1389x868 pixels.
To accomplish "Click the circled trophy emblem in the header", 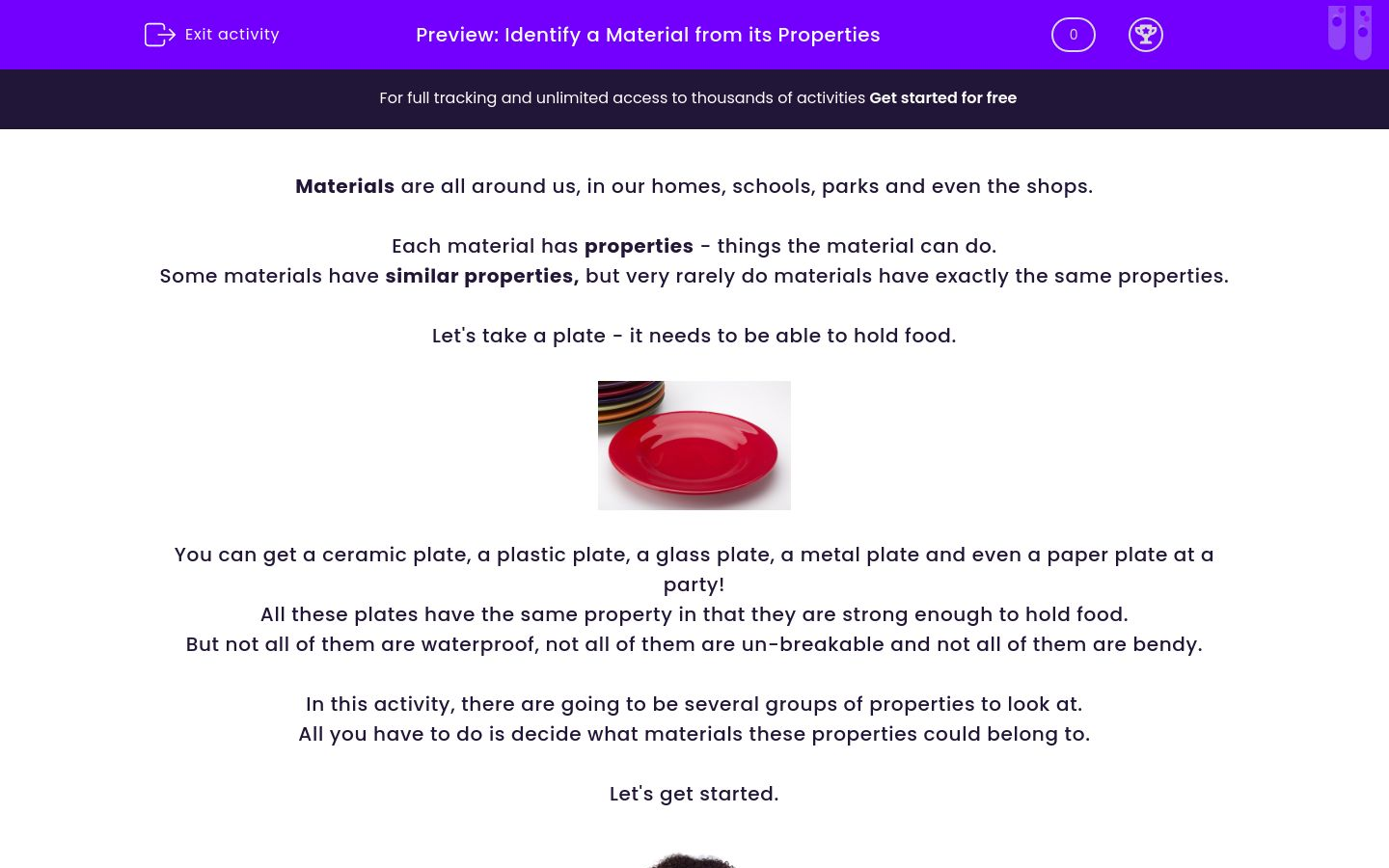I will 1146,35.
